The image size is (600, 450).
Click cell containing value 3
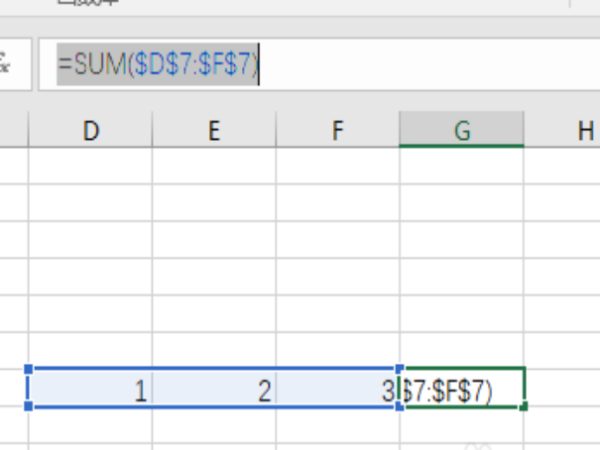[x=338, y=388]
